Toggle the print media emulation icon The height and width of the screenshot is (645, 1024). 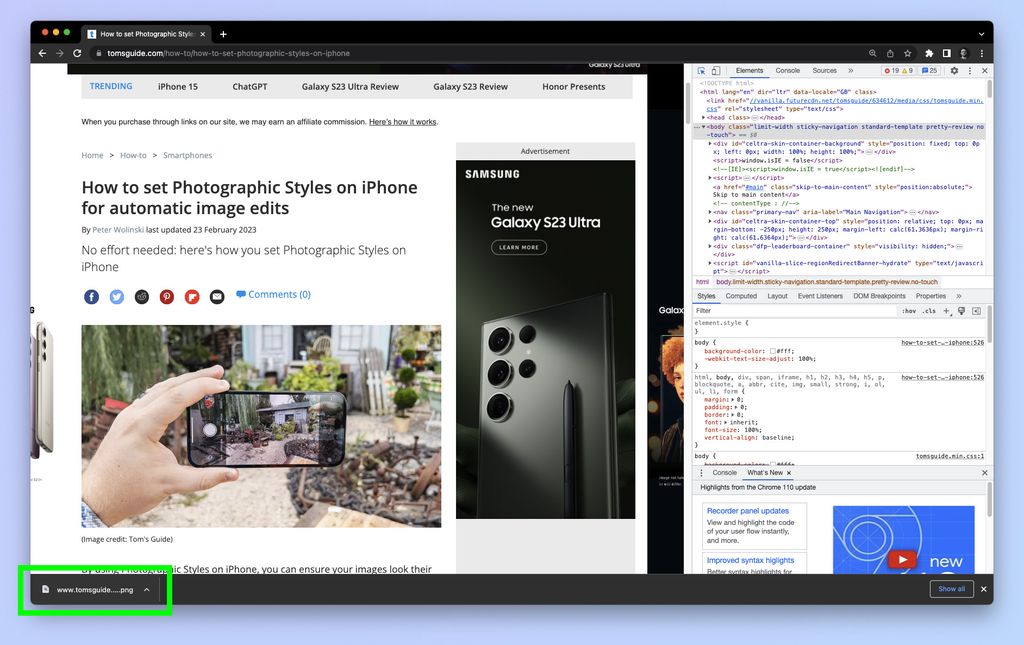tap(961, 311)
